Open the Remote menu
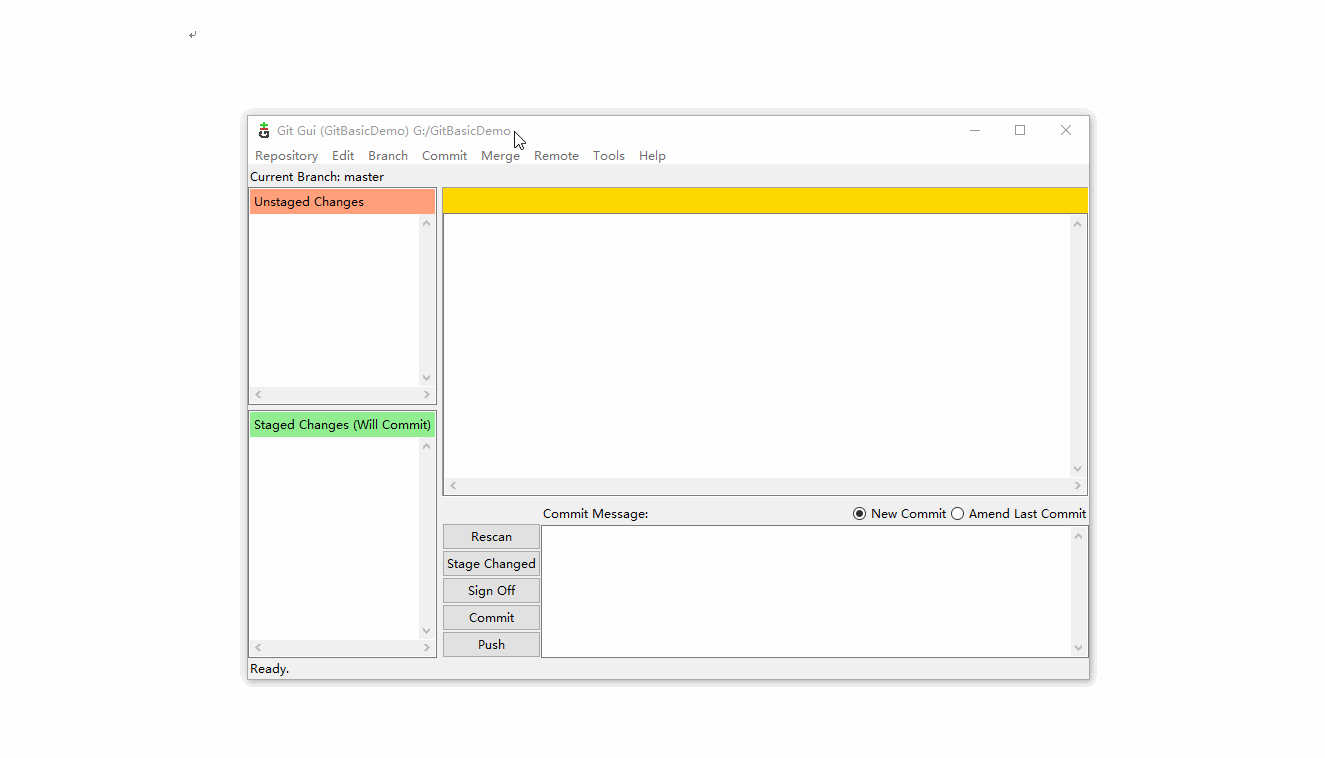 tap(556, 156)
